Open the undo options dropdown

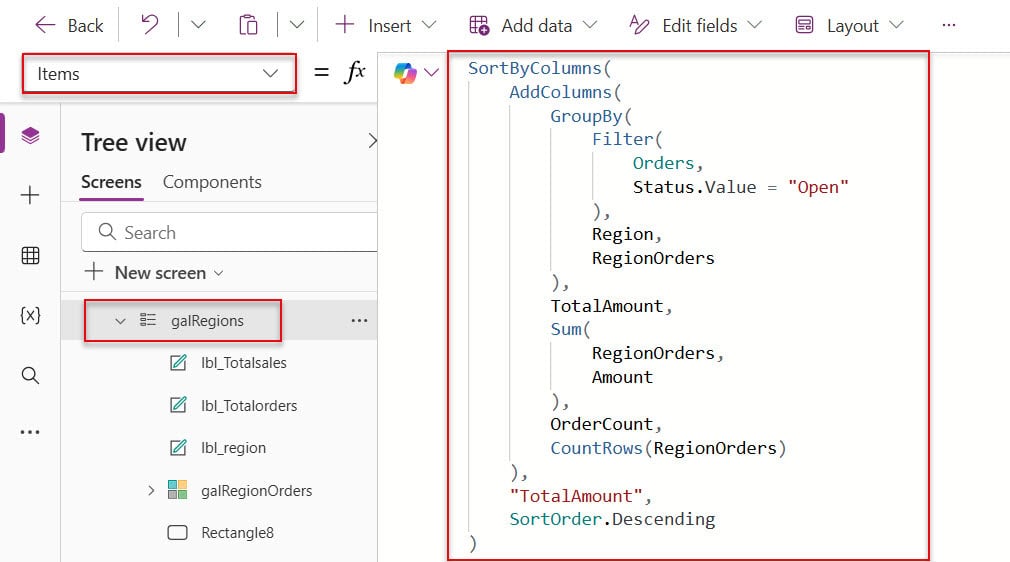(198, 25)
